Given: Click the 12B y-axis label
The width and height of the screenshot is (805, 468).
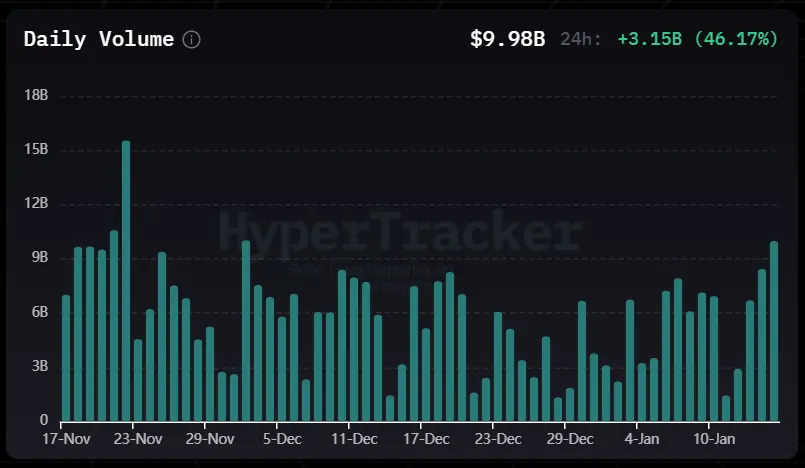Looking at the screenshot, I should (x=36, y=204).
